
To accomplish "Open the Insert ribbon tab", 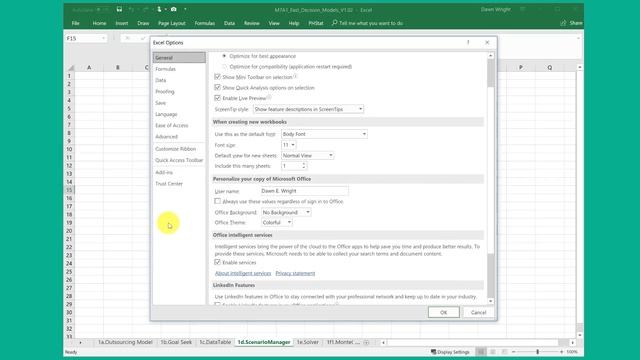I will [x=122, y=23].
